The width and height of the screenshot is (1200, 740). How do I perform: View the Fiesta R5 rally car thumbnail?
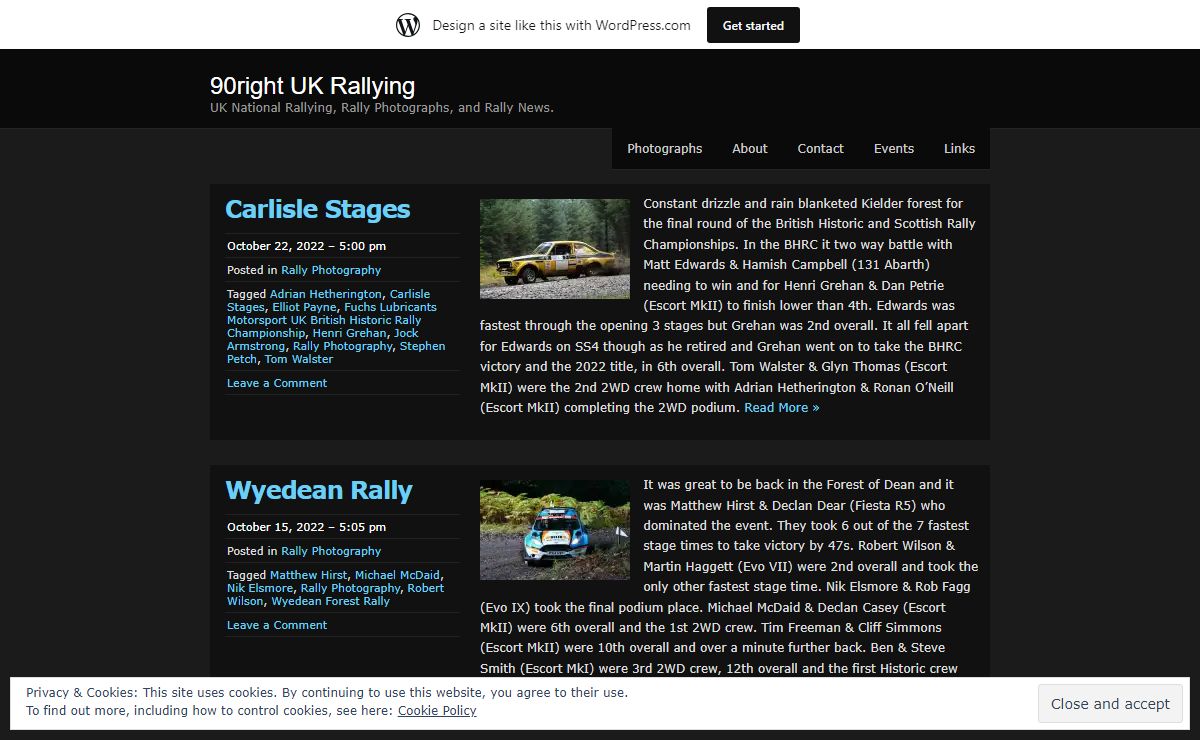[554, 530]
